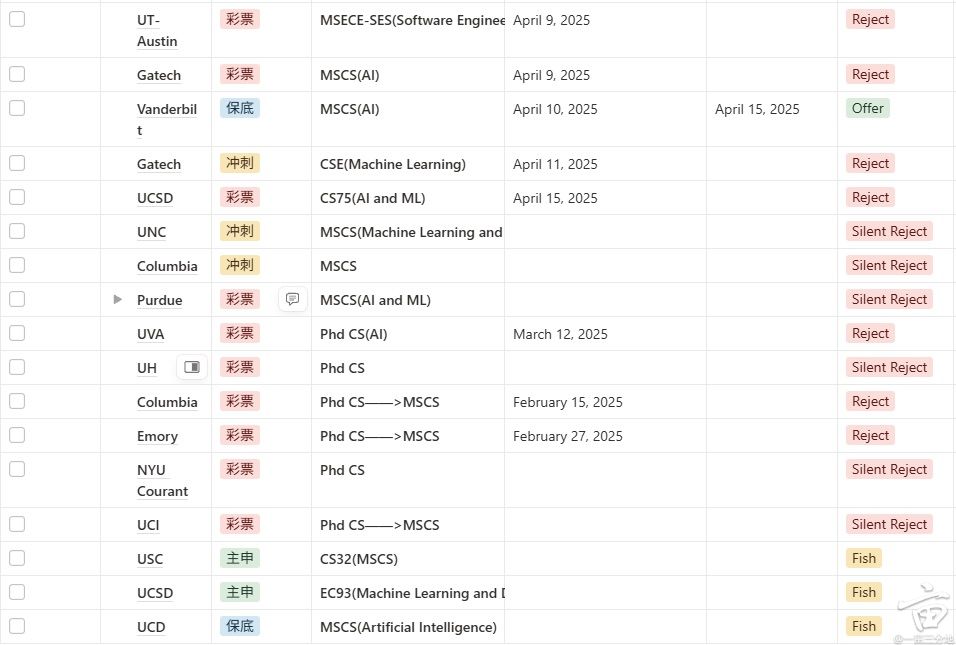Click the EC93(Machine Learning and program cell
Viewport: 956px width, 645px height.
click(412, 593)
